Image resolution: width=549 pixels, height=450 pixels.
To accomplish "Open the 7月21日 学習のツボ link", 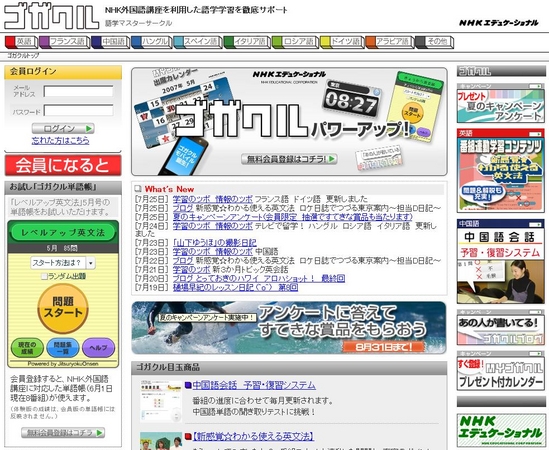I will pos(192,270).
